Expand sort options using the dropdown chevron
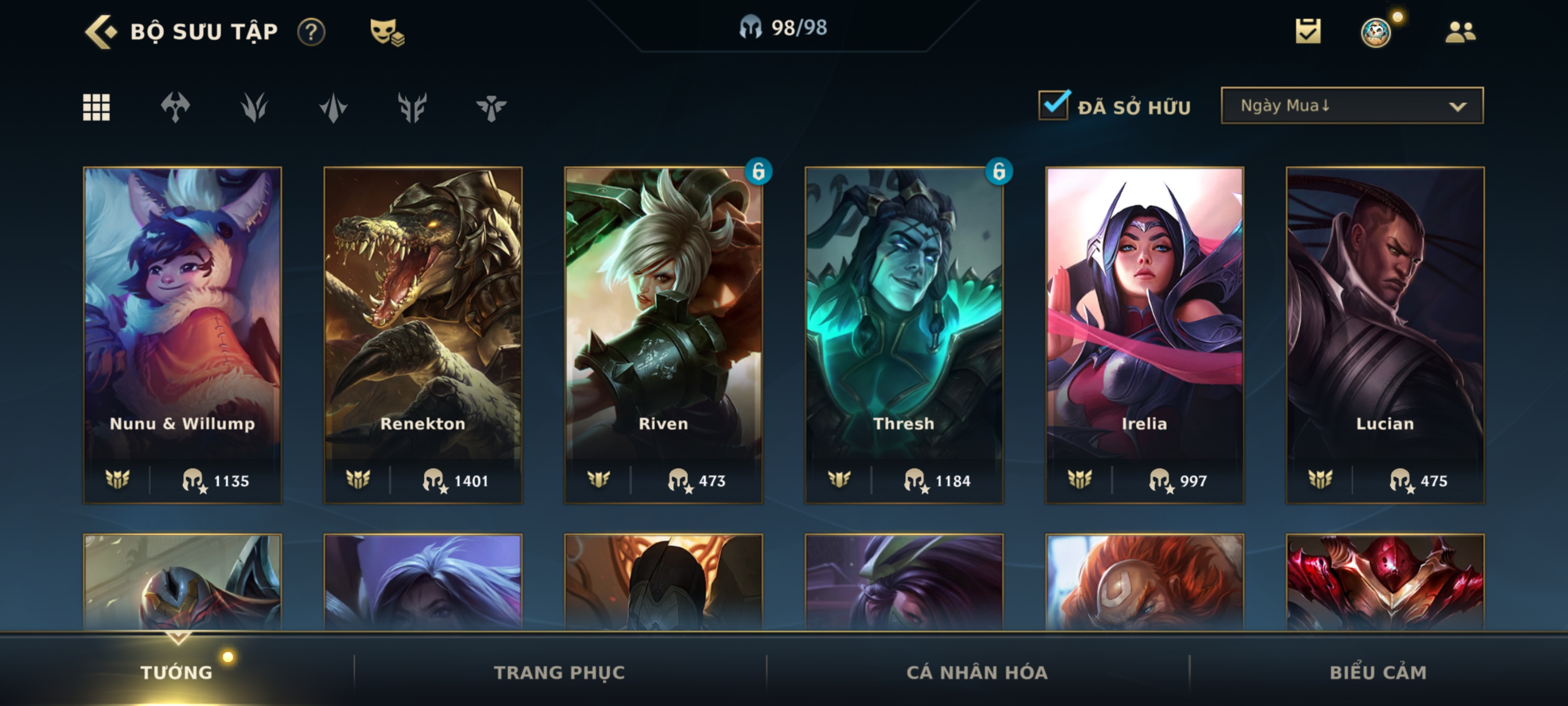This screenshot has height=706, width=1568. (1457, 106)
